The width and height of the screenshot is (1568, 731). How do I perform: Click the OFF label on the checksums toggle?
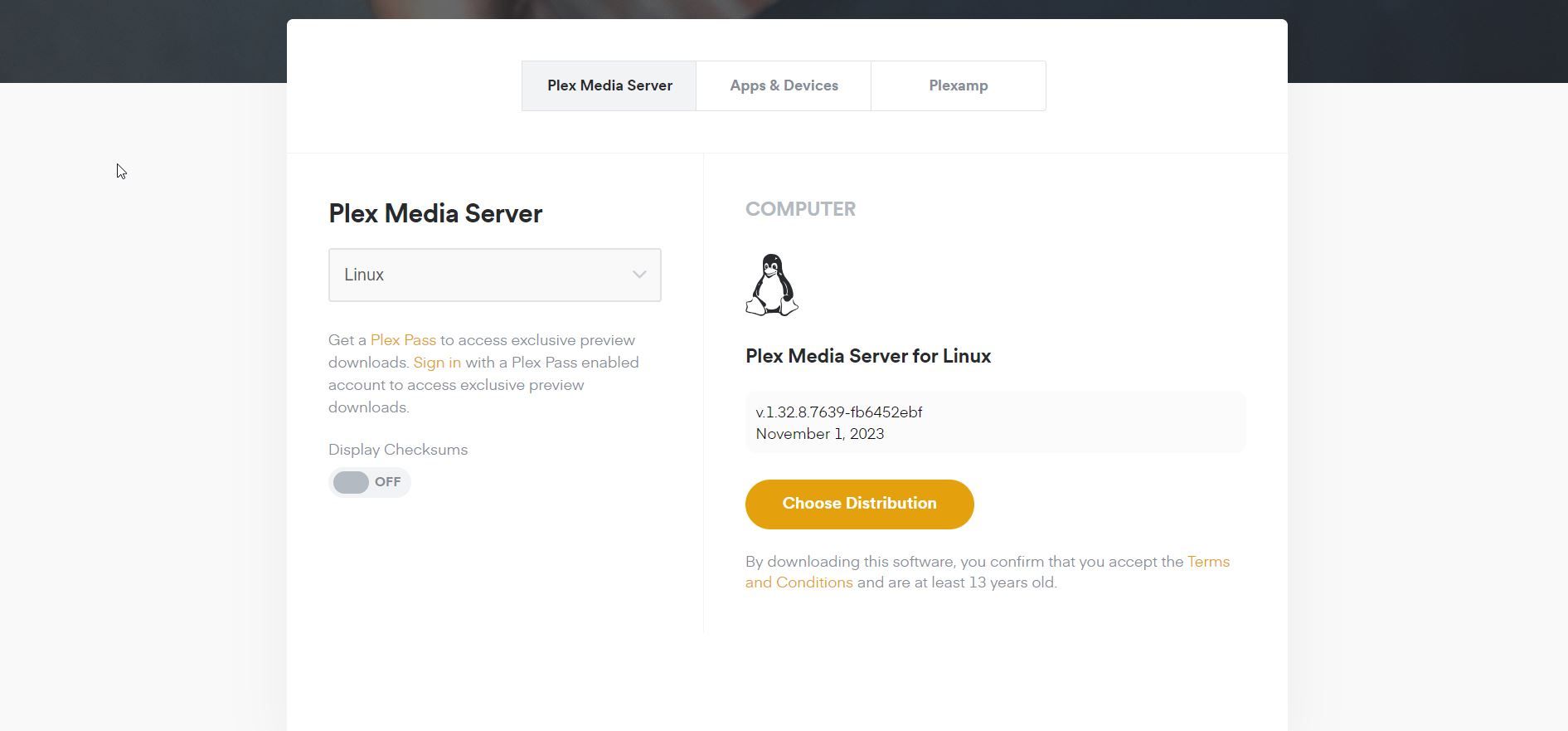click(387, 482)
